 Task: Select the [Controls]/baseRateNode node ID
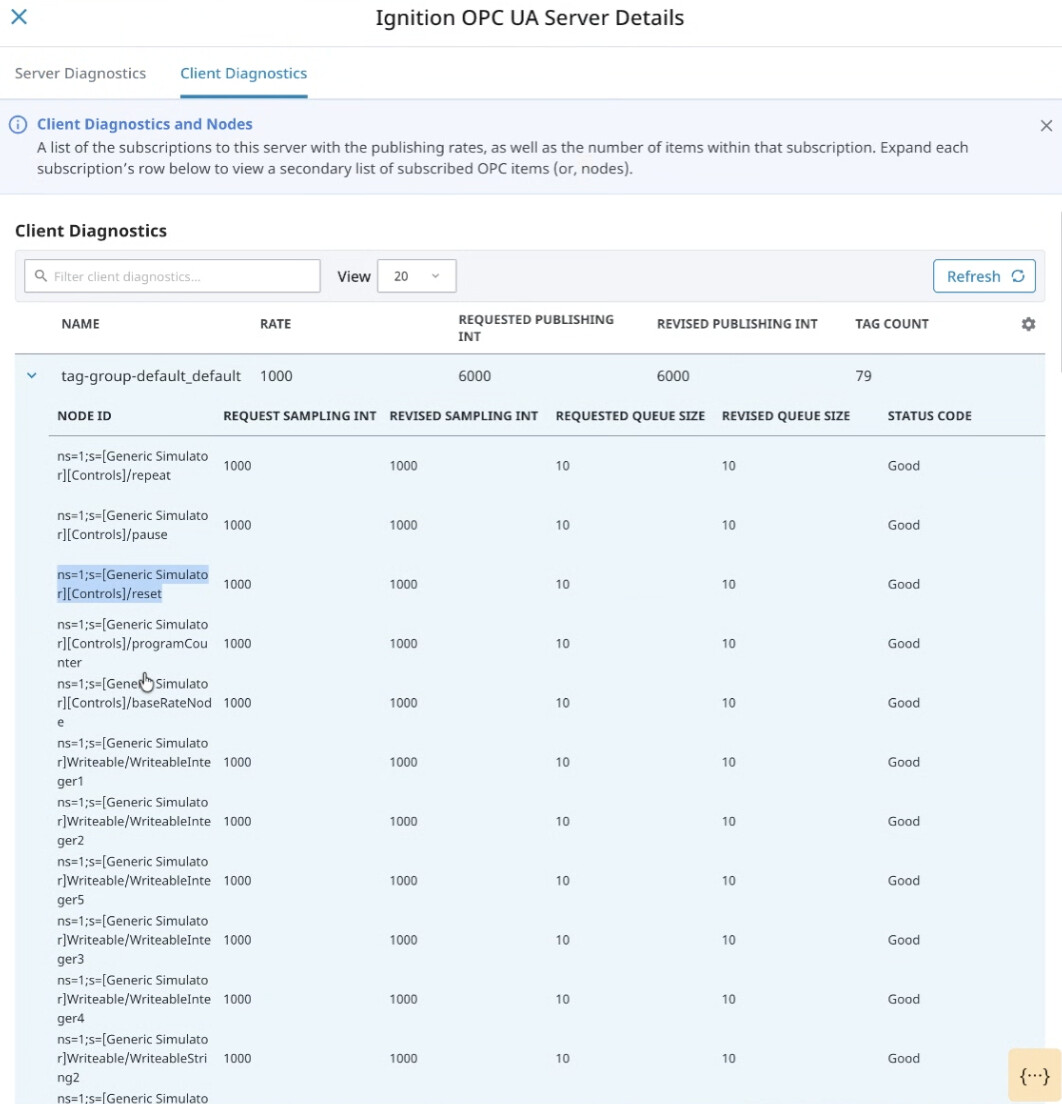pyautogui.click(x=135, y=703)
